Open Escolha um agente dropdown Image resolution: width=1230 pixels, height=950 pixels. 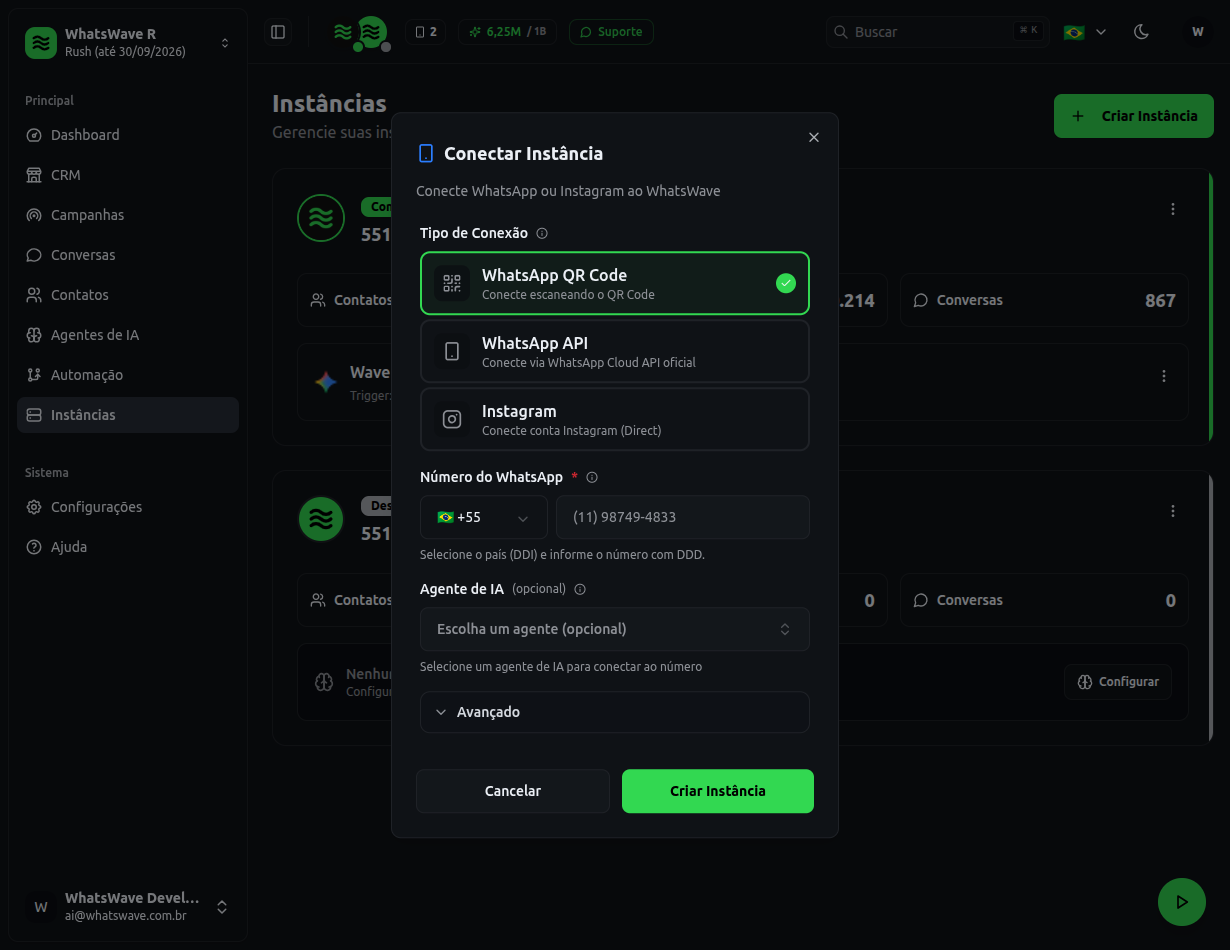615,629
